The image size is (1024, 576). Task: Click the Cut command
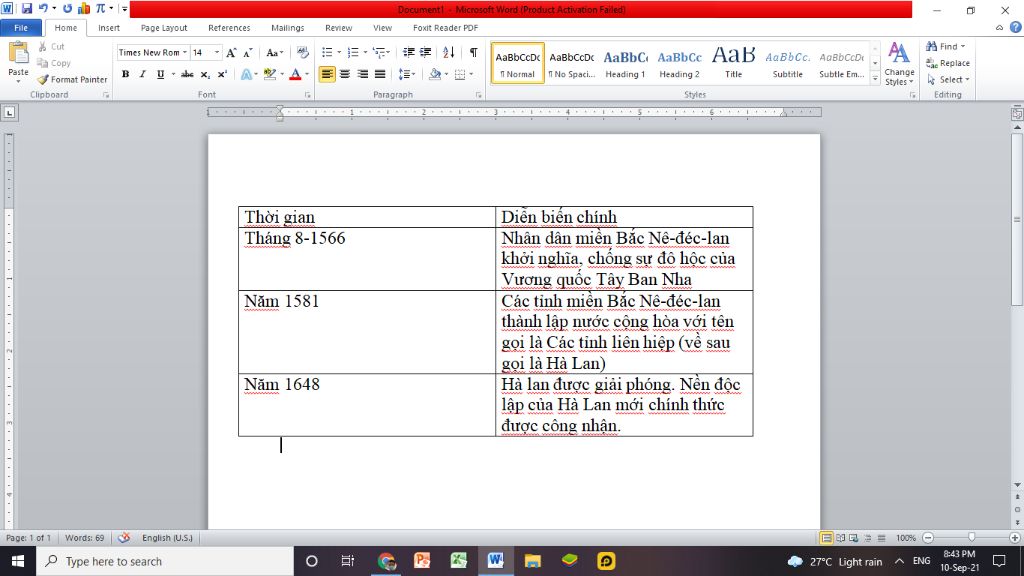click(51, 46)
